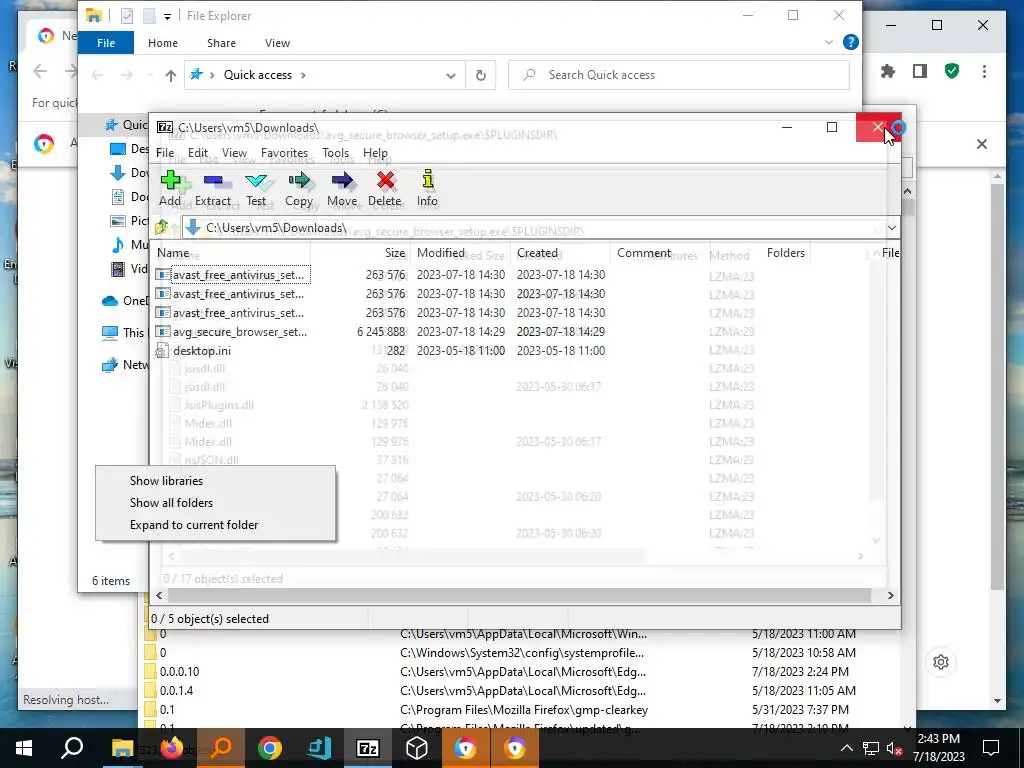Select the Move tool in 7-Zip
Viewport: 1024px width, 768px height.
point(342,189)
